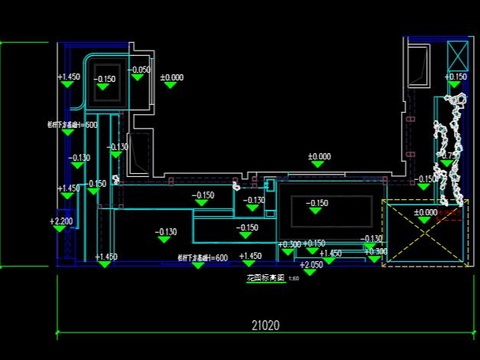Pick the +2.200 elevation label
Screen dimensions: 480x360
pos(61,221)
